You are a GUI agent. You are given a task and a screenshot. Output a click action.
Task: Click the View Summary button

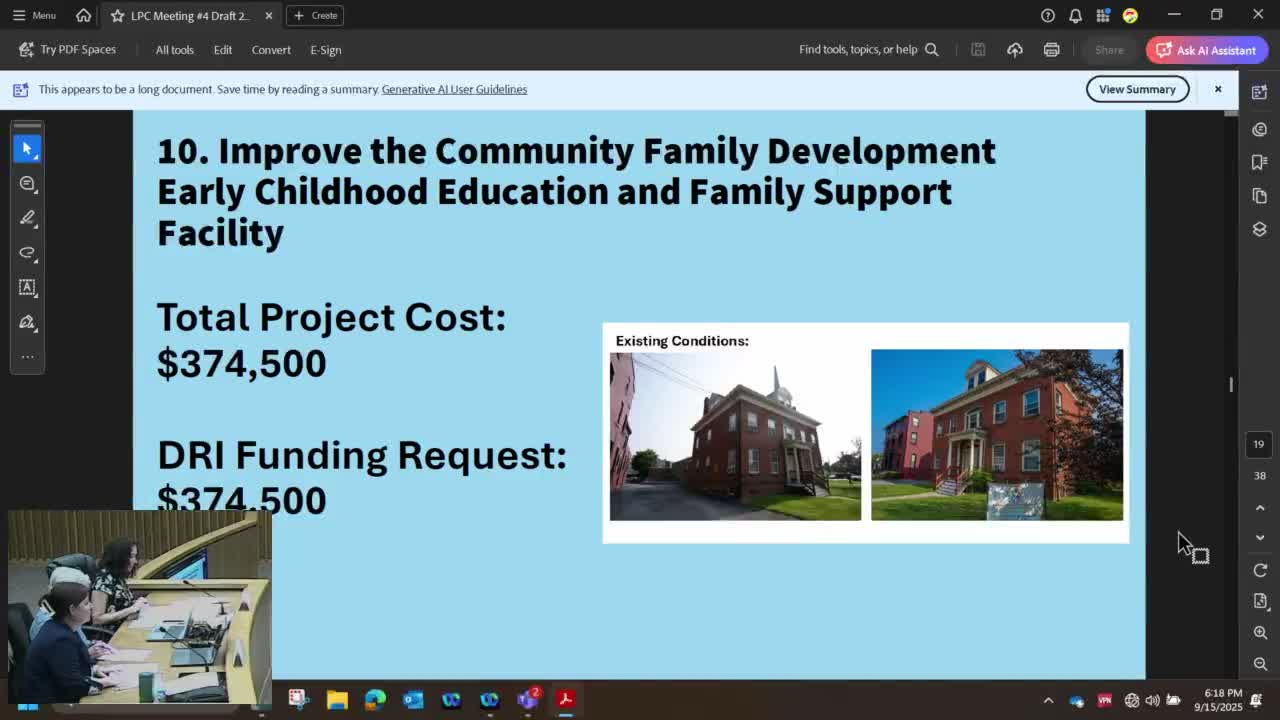click(x=1137, y=89)
